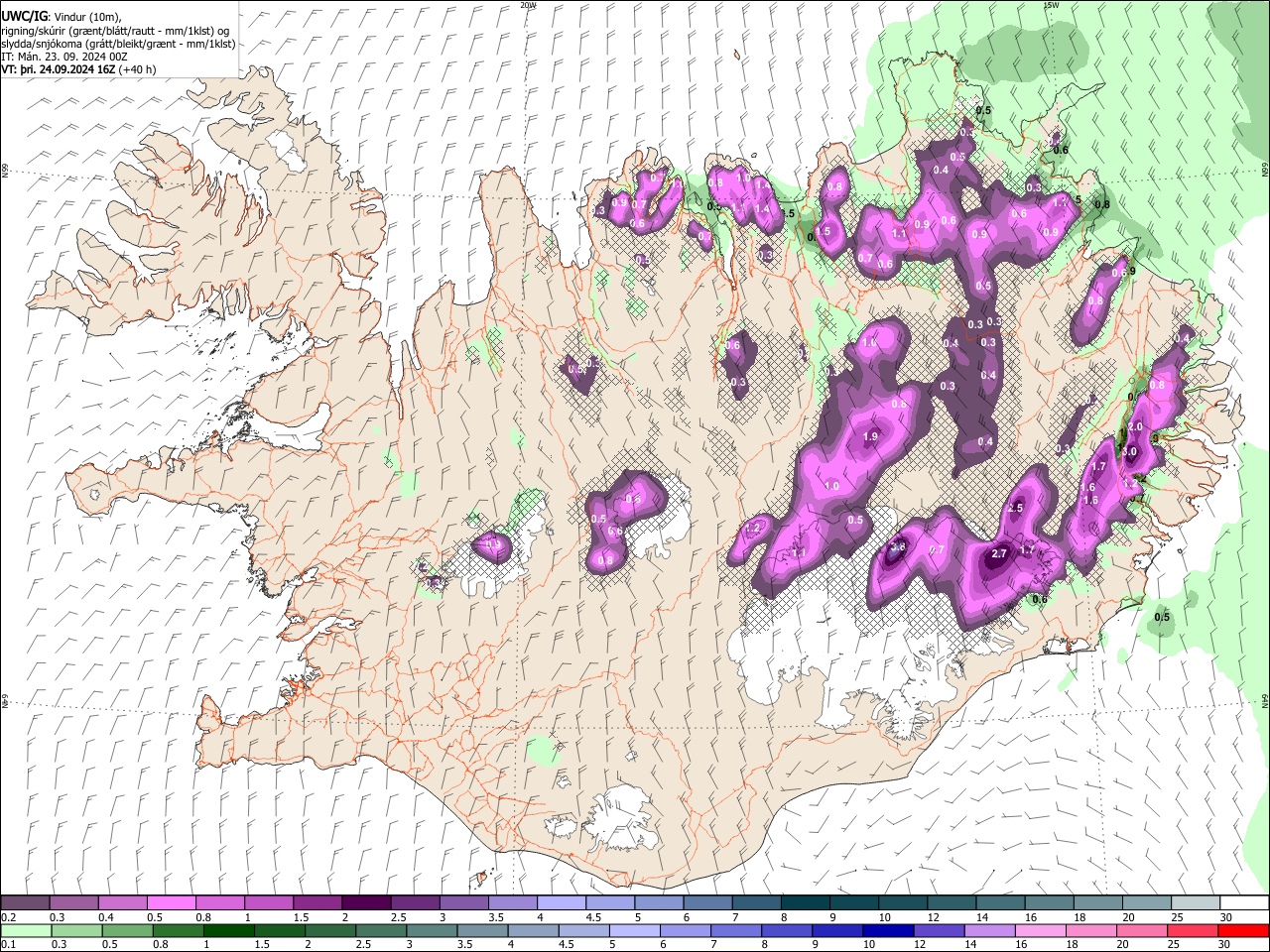1270x952 pixels.
Task: Click the '2.0' precipitation value on map
Action: point(1135,426)
